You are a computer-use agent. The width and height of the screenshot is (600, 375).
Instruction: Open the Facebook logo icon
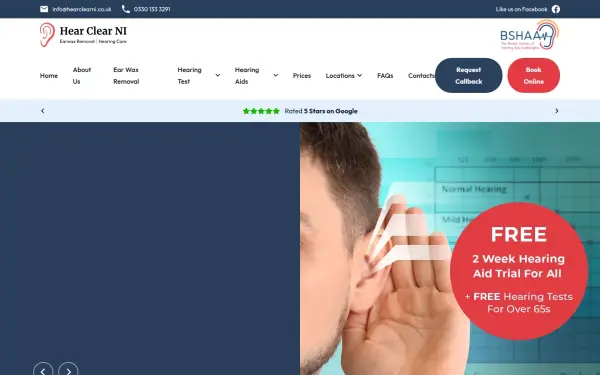(x=556, y=9)
